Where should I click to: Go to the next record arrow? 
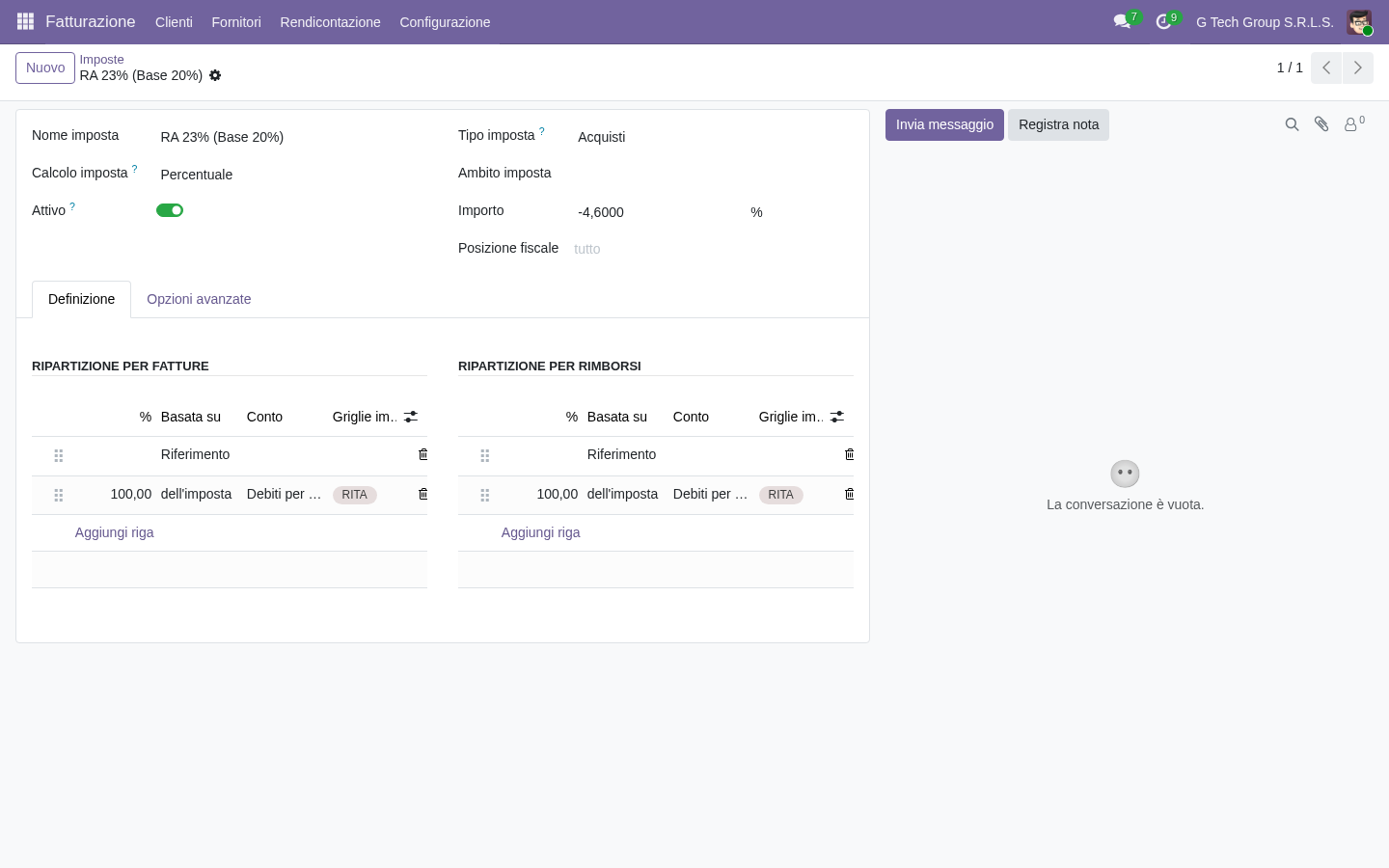(1358, 68)
